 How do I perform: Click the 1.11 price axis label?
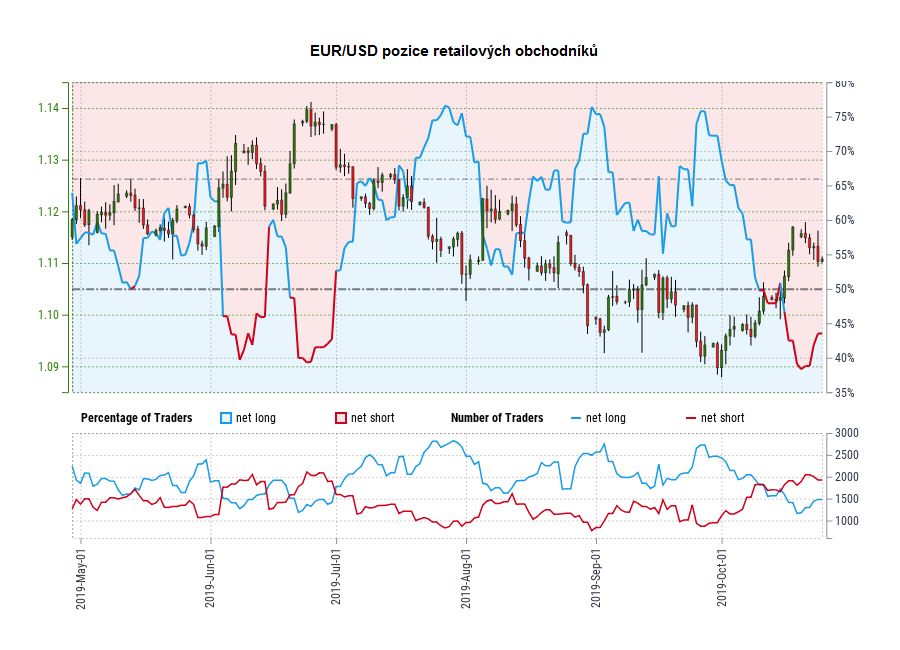click(49, 263)
